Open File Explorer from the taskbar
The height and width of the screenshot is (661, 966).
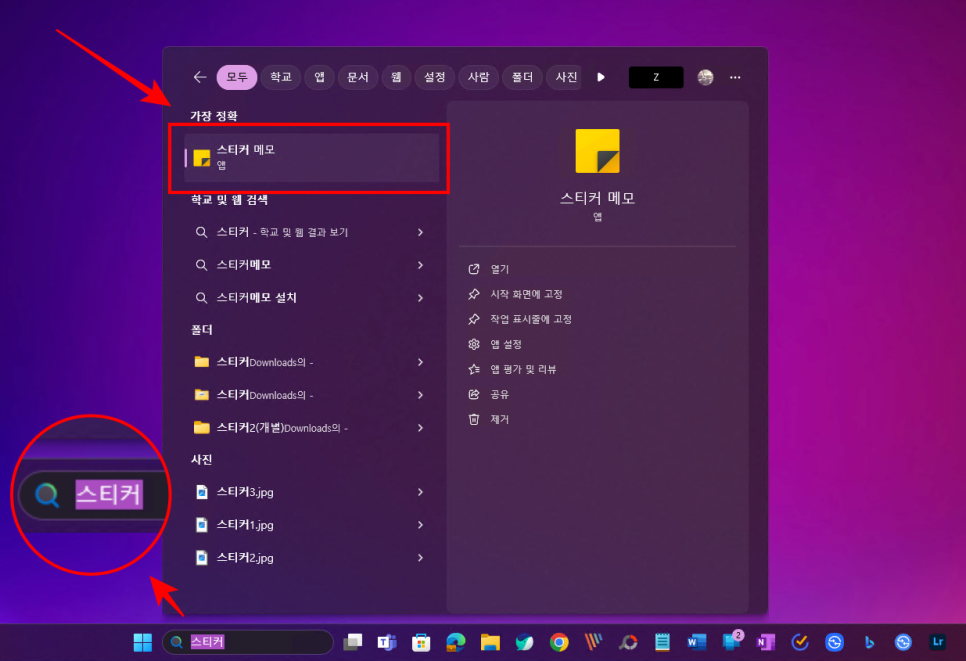490,643
